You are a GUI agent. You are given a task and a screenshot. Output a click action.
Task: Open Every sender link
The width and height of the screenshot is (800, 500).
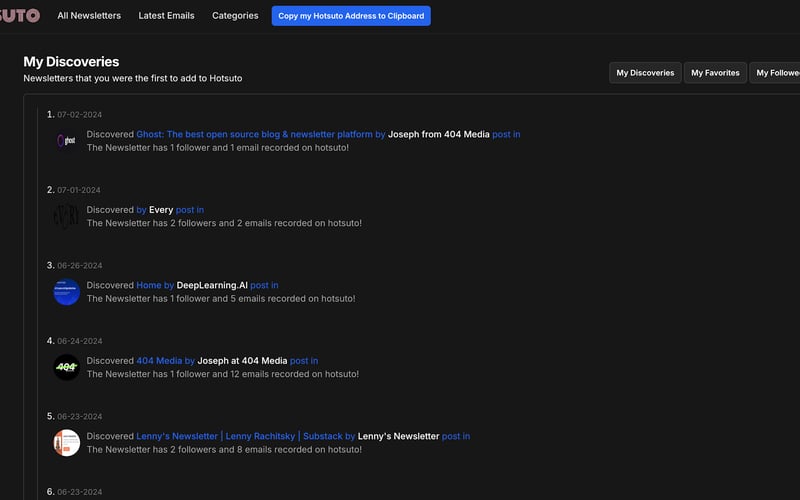coord(161,210)
